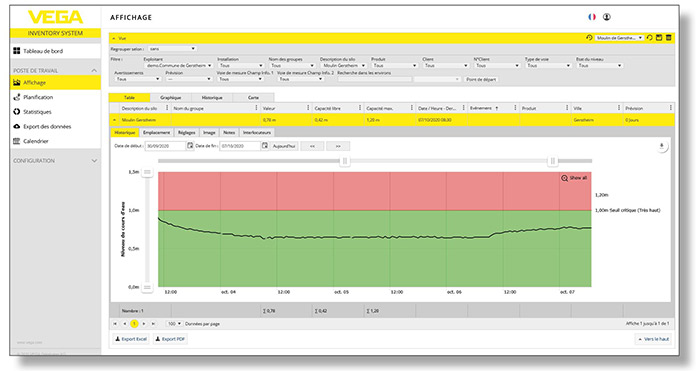Screen dimensions: 700x371
Task: Click the Aujourd'hui button
Action: pyautogui.click(x=284, y=146)
